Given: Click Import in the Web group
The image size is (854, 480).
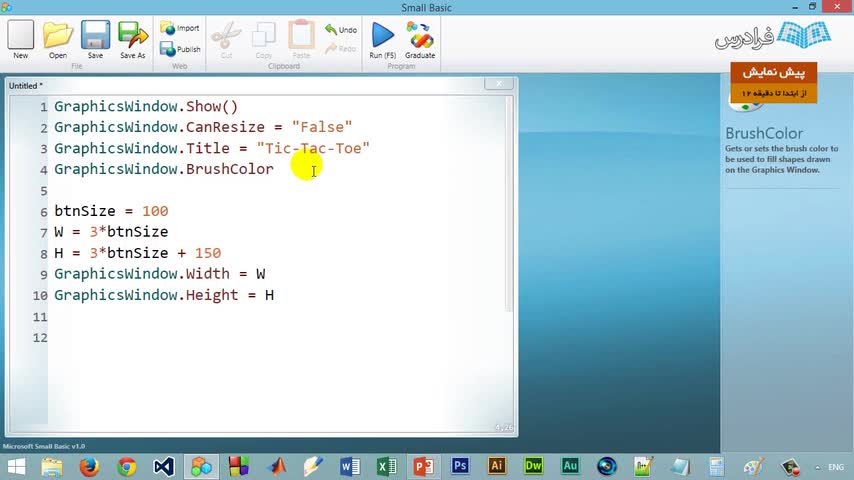Looking at the screenshot, I should click(180, 28).
